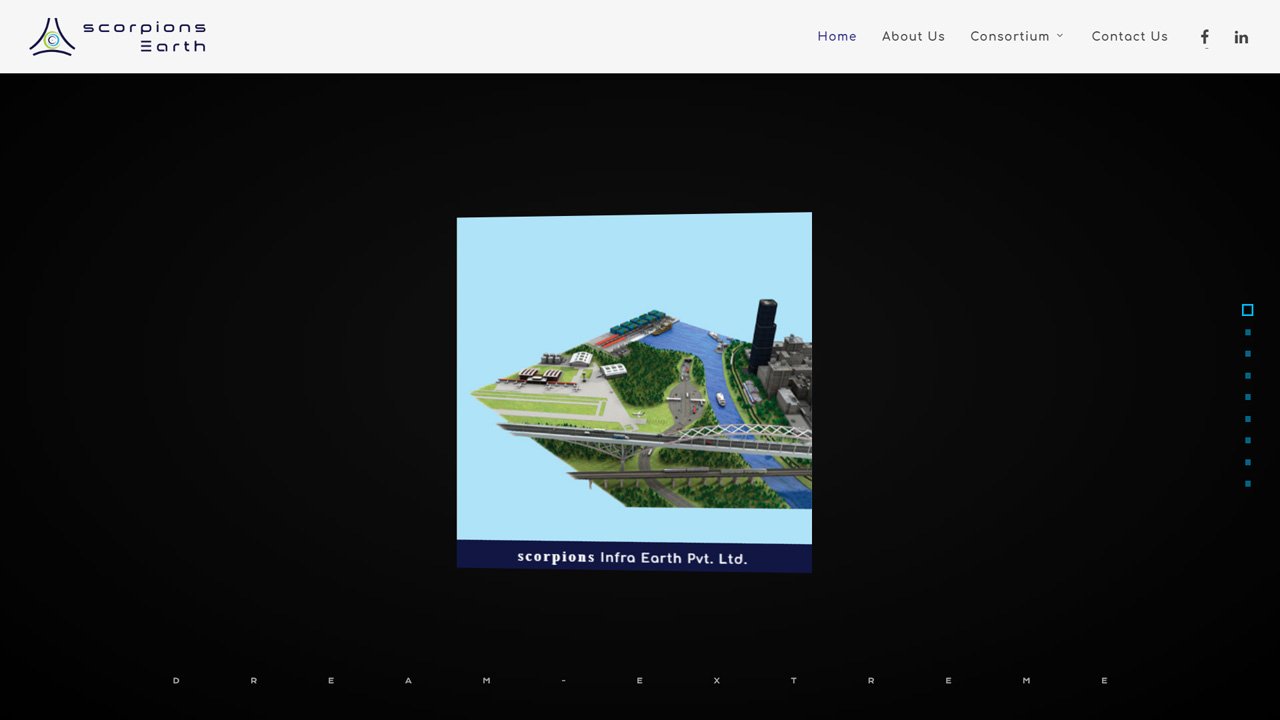
Task: Open the About Us page
Action: coord(913,36)
